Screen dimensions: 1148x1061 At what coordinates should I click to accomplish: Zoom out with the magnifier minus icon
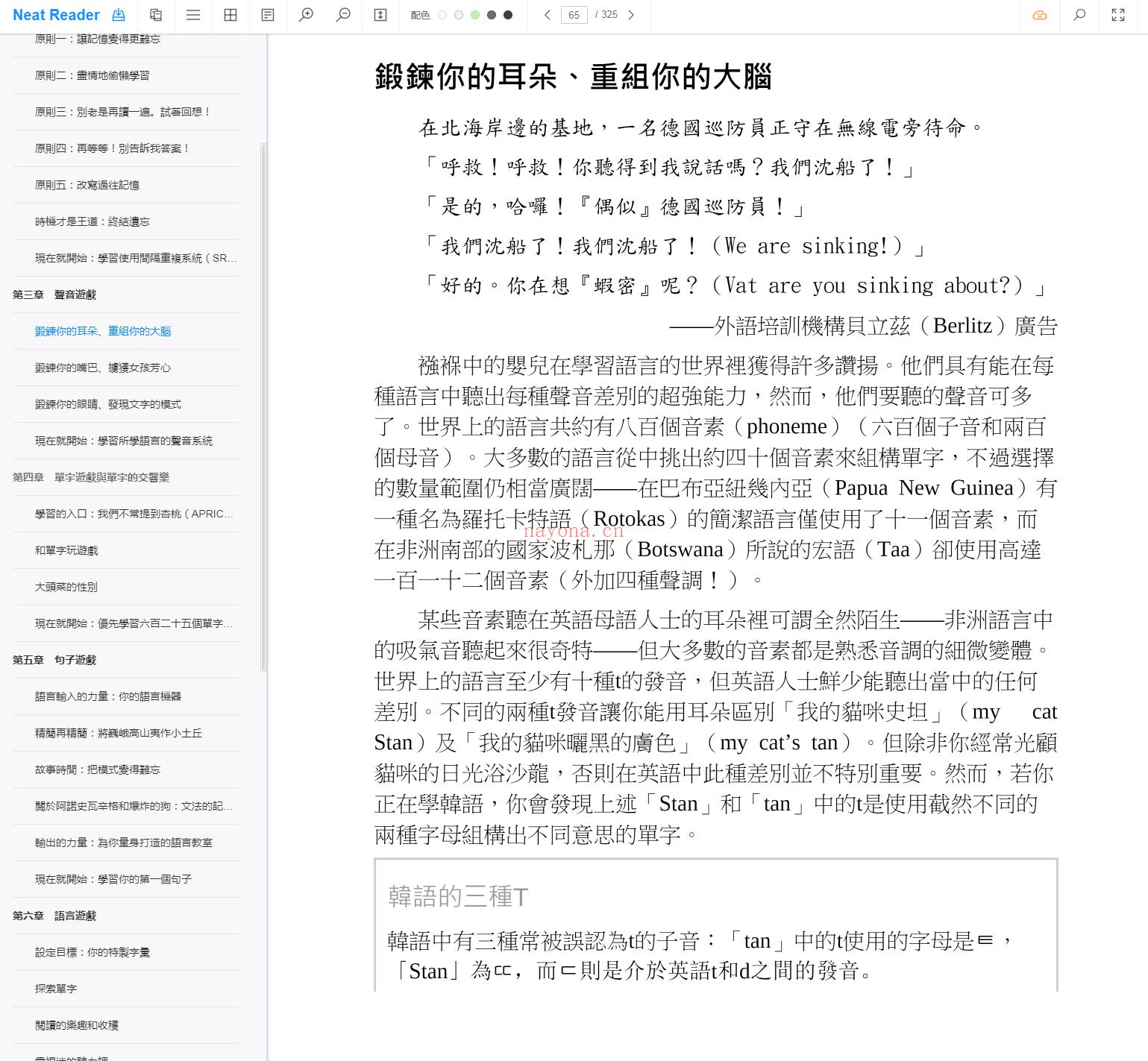[343, 15]
